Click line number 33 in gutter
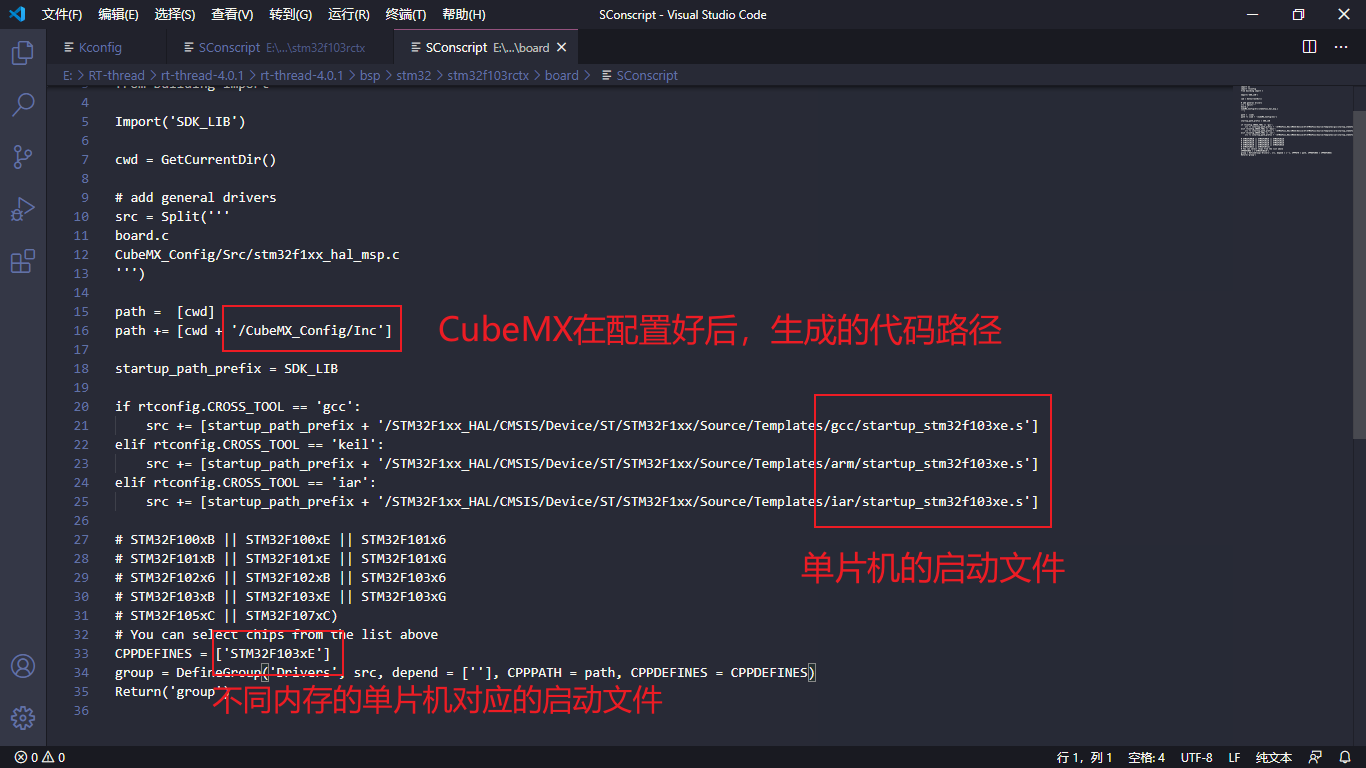 tap(81, 653)
